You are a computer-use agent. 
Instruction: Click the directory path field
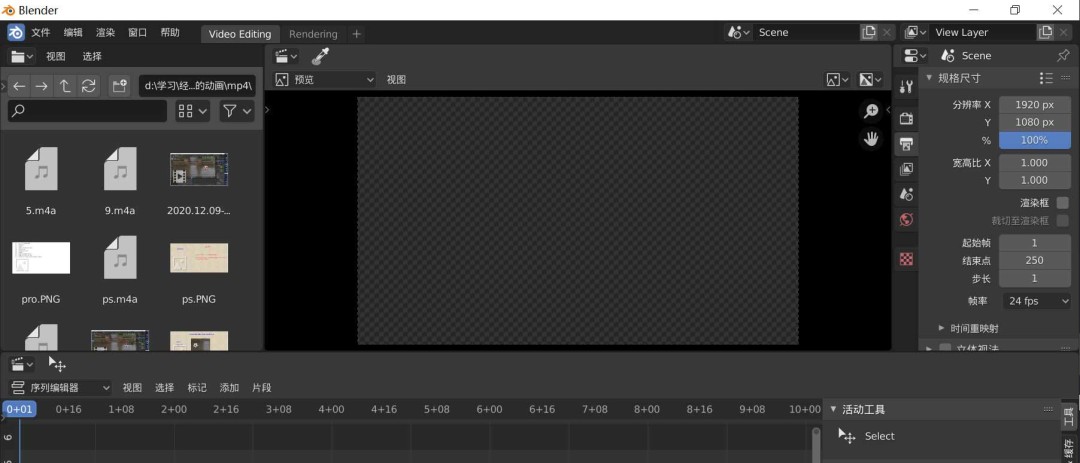click(x=197, y=86)
